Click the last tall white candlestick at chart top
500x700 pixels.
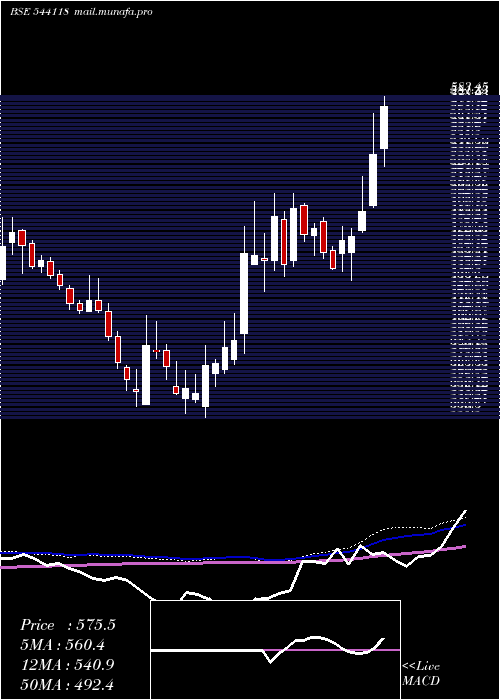point(384,127)
